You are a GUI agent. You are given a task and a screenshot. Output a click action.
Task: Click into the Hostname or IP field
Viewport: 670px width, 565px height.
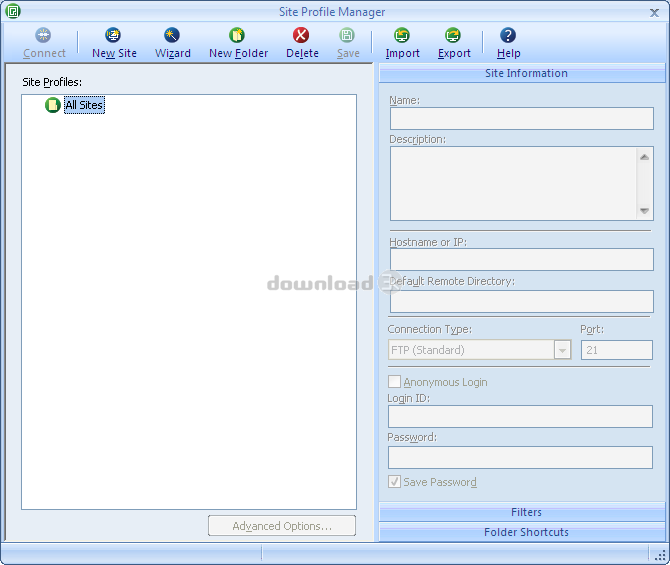(520, 260)
